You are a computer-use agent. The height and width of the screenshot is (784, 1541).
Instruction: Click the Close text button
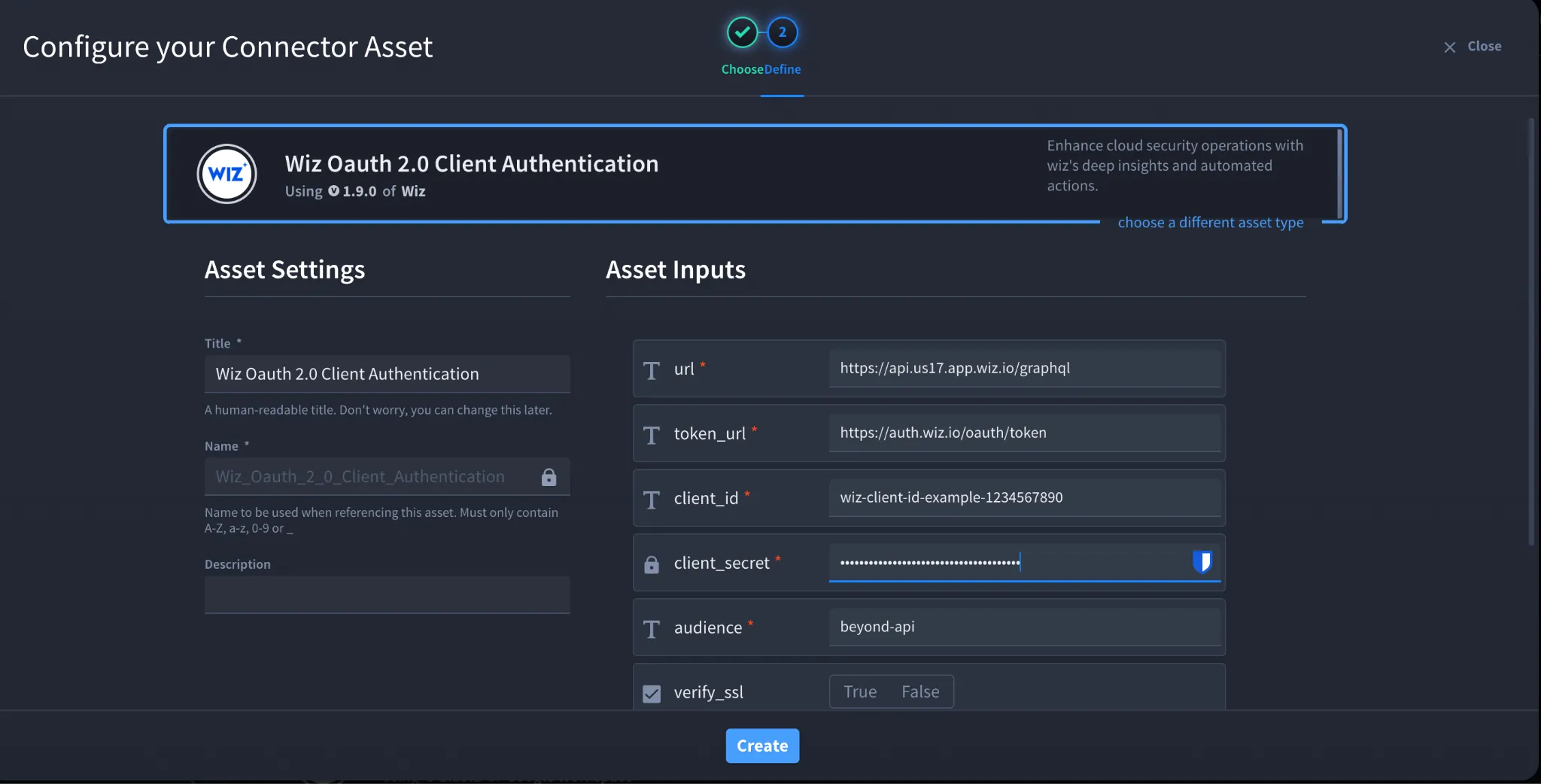1484,46
